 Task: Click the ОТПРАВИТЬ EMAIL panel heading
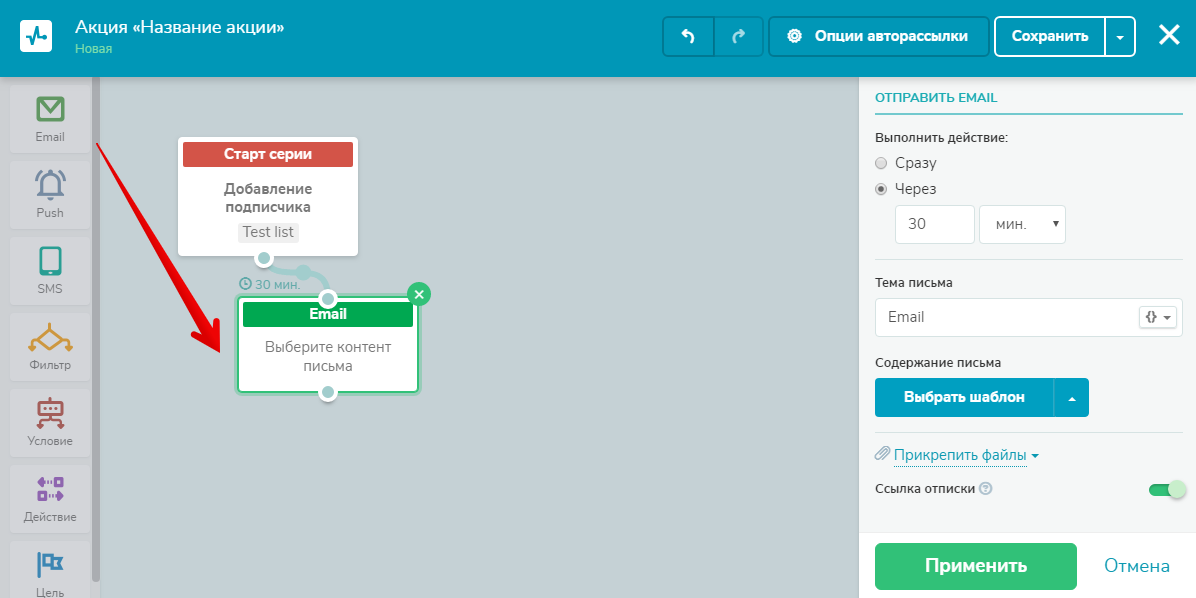click(x=936, y=98)
